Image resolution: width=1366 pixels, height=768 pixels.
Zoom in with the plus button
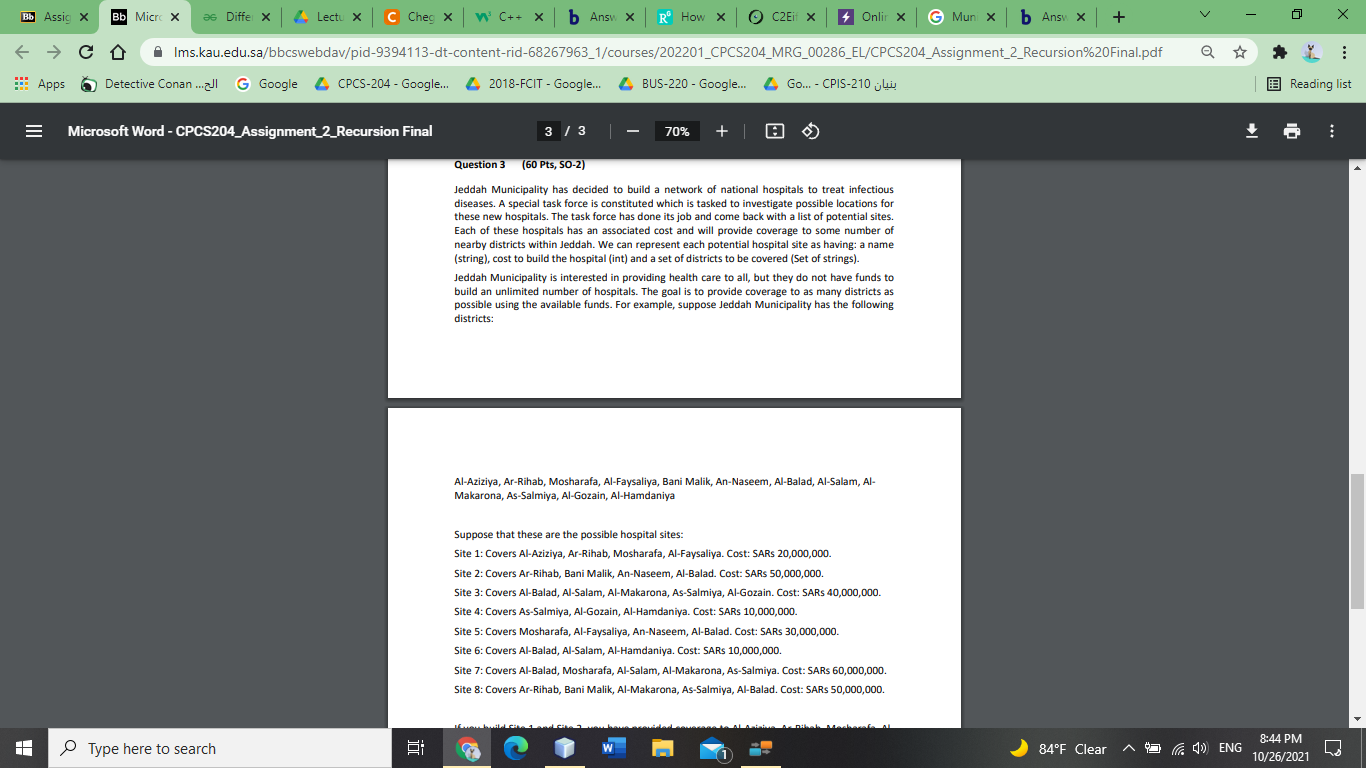coord(722,131)
